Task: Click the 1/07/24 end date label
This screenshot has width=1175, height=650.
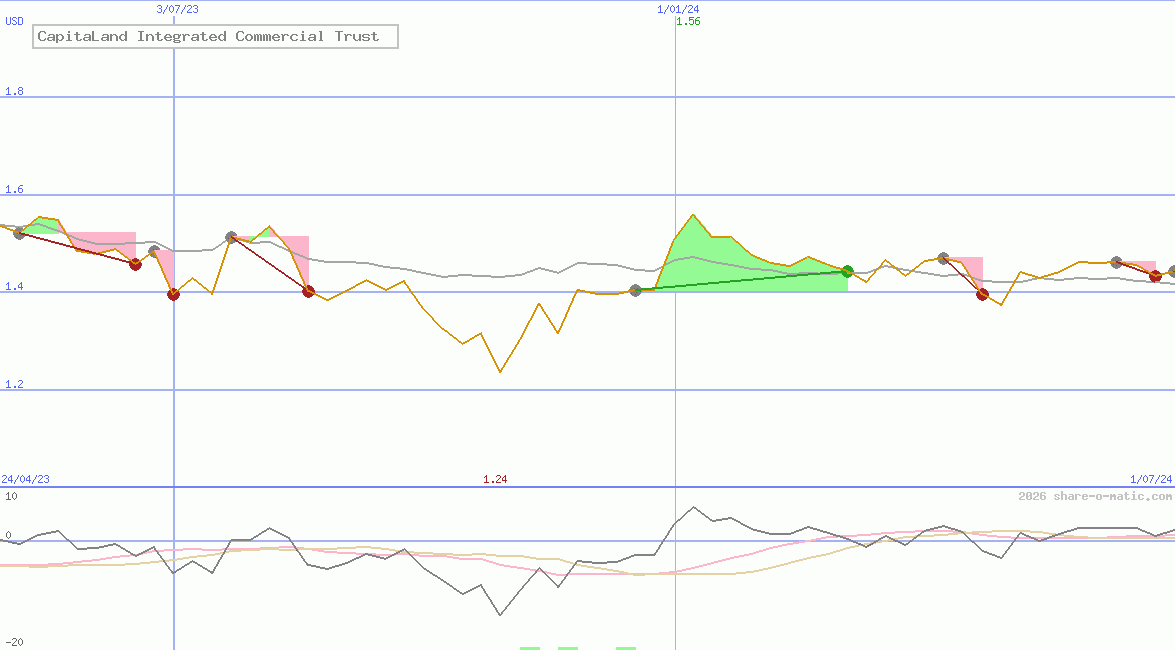Action: [1148, 480]
